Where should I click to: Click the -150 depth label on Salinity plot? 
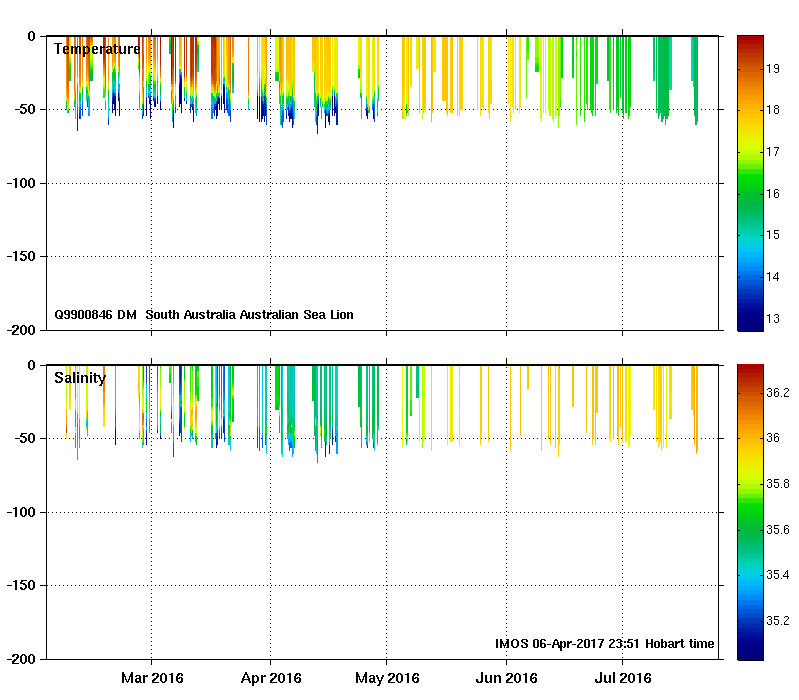click(x=19, y=586)
